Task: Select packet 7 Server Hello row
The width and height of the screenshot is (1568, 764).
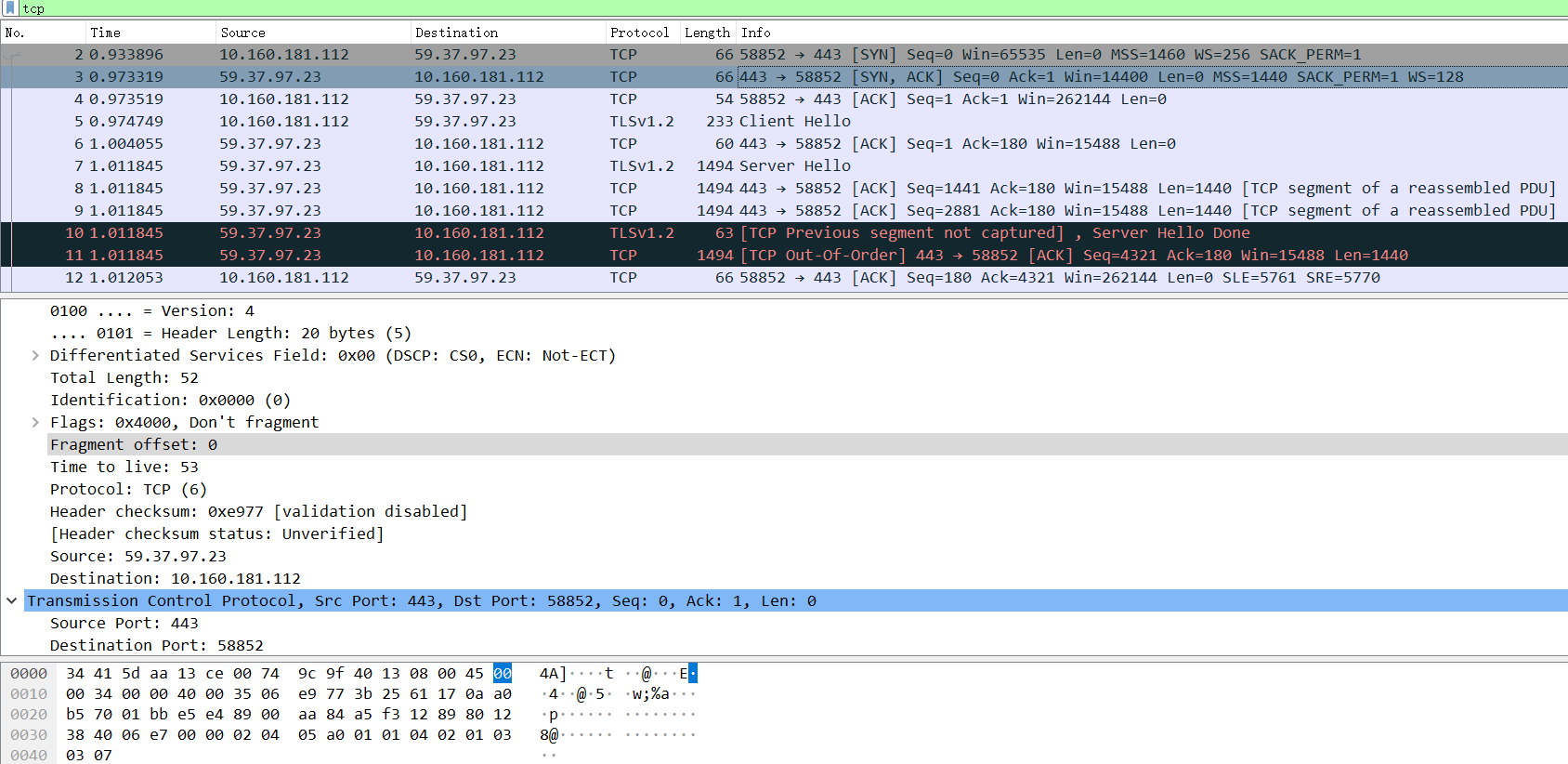Action: coord(784,166)
